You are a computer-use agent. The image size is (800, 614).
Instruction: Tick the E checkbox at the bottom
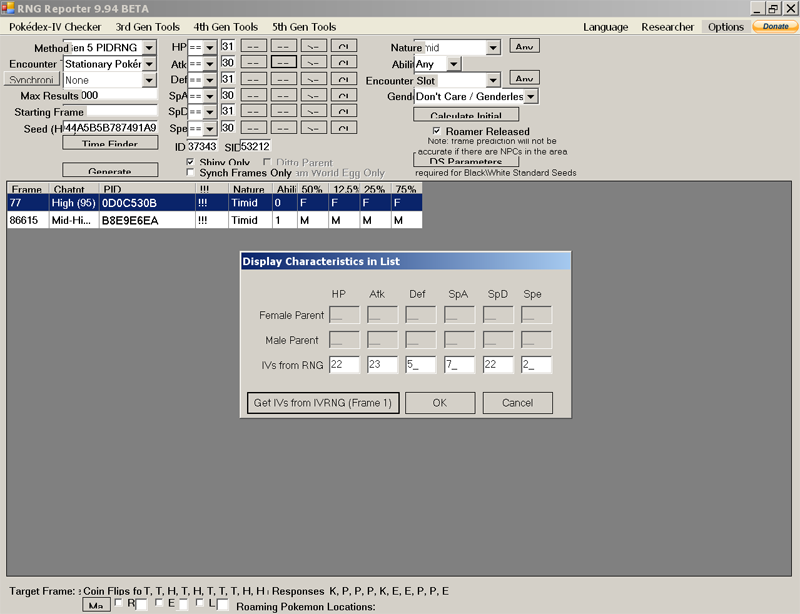click(159, 603)
